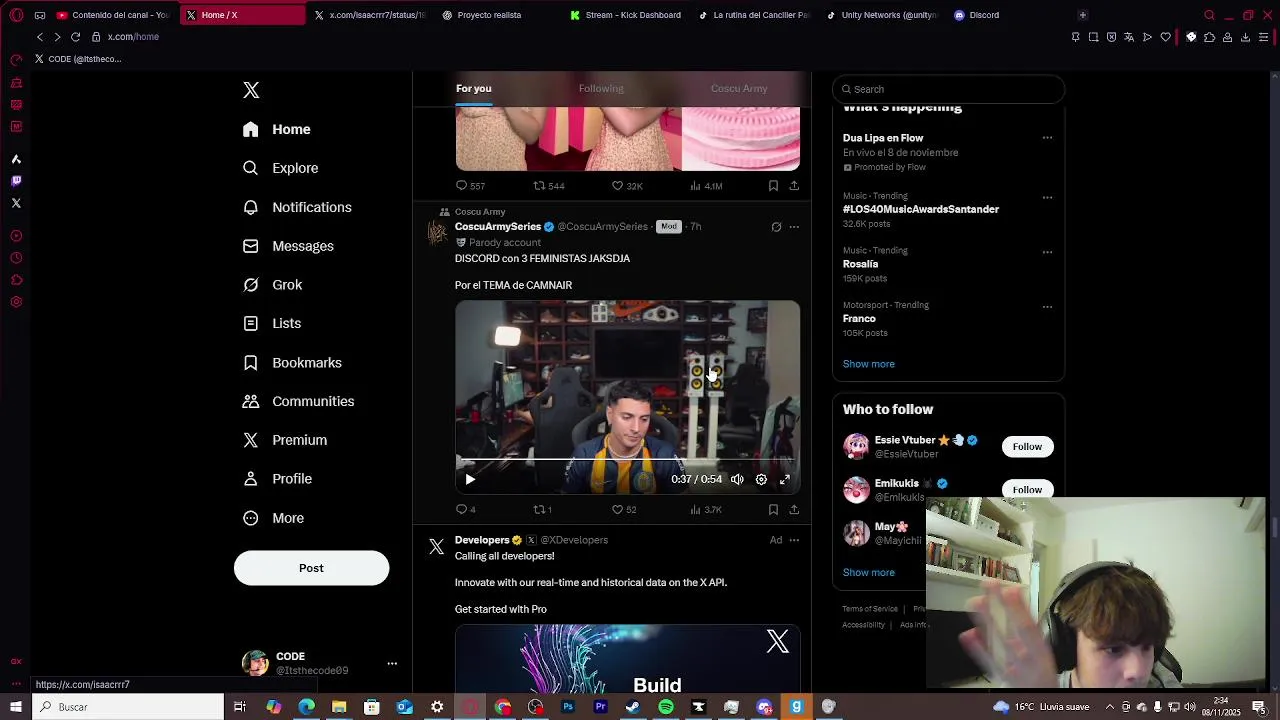Open Grok from the sidebar

(x=272, y=285)
